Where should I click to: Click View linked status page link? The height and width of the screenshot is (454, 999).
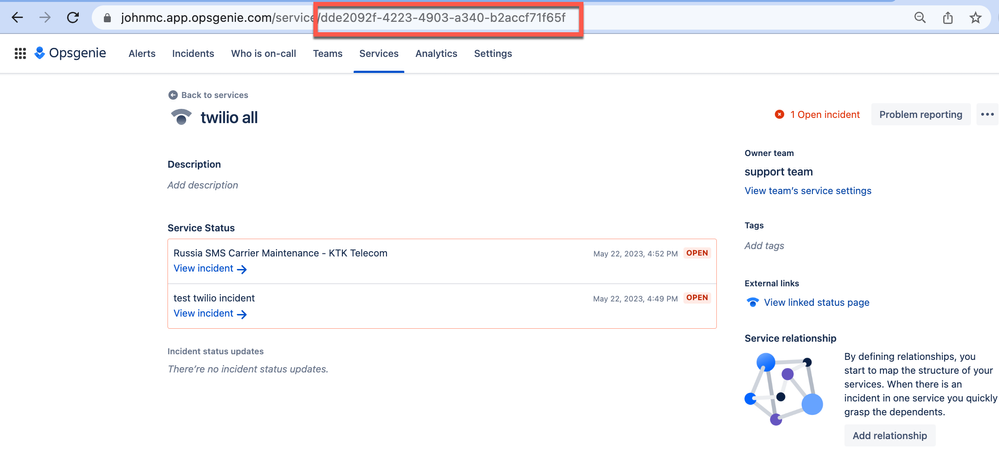pos(816,302)
